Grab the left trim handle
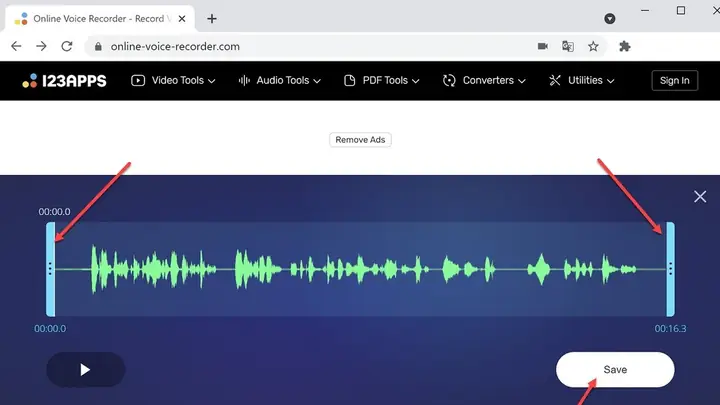The height and width of the screenshot is (405, 720). 50,269
